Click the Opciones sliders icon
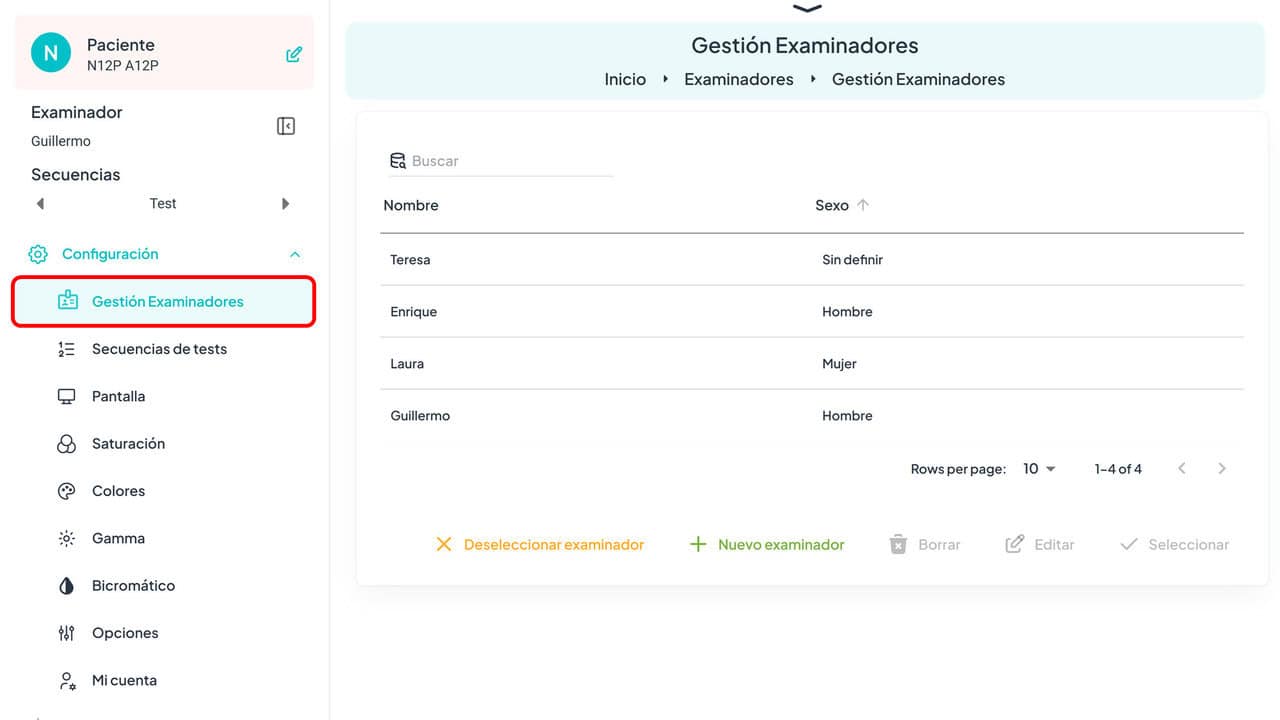1280x720 pixels. coord(67,633)
